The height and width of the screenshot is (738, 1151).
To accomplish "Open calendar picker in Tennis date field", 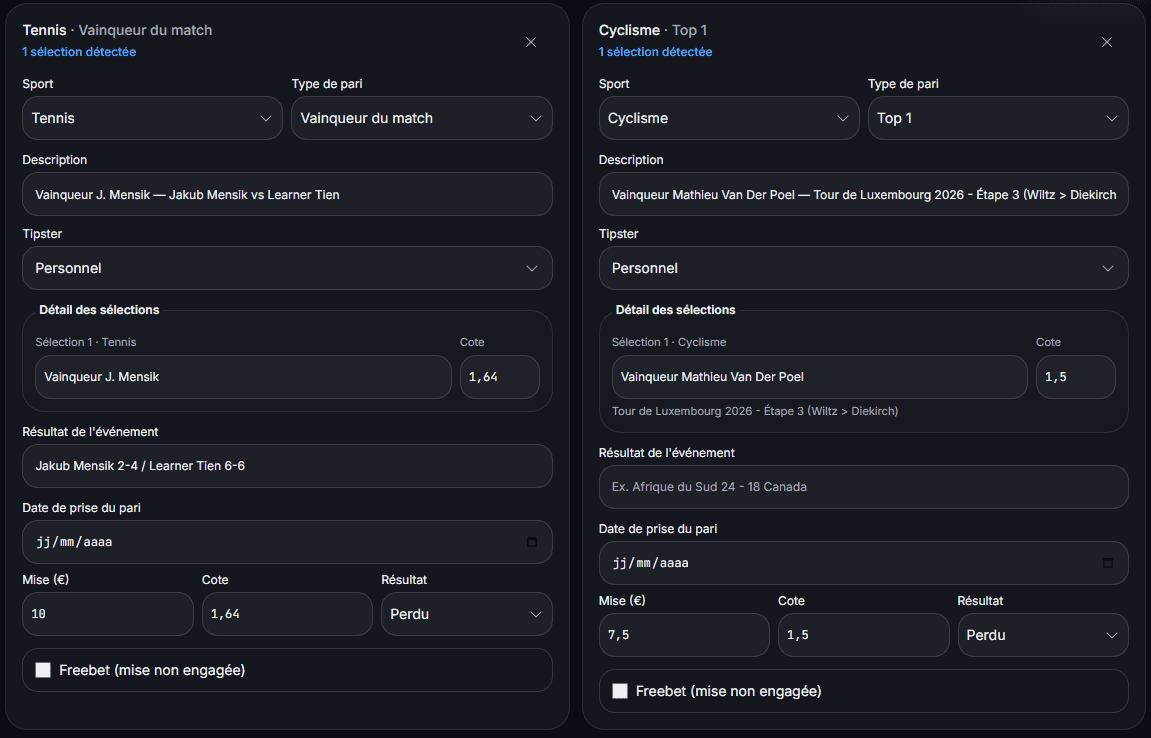I will click(x=532, y=542).
